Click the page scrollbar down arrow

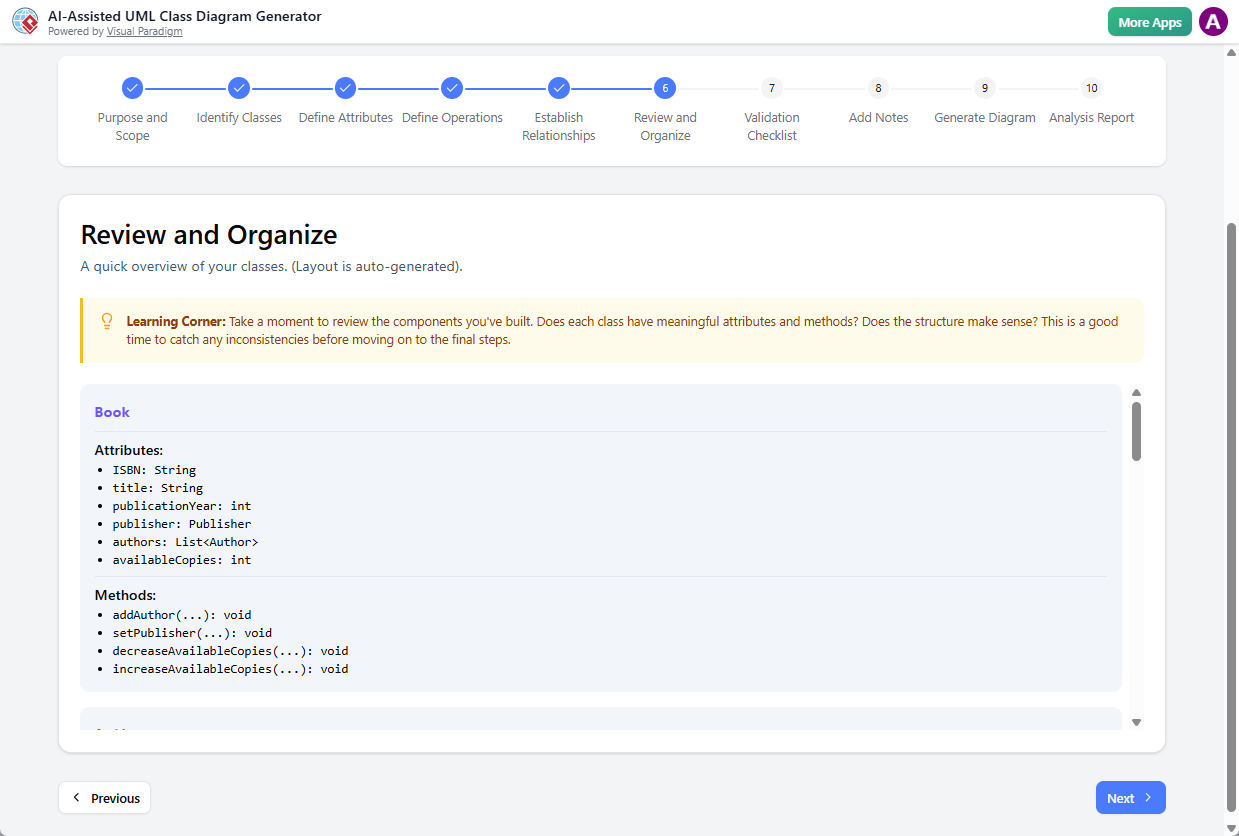pos(1231,828)
